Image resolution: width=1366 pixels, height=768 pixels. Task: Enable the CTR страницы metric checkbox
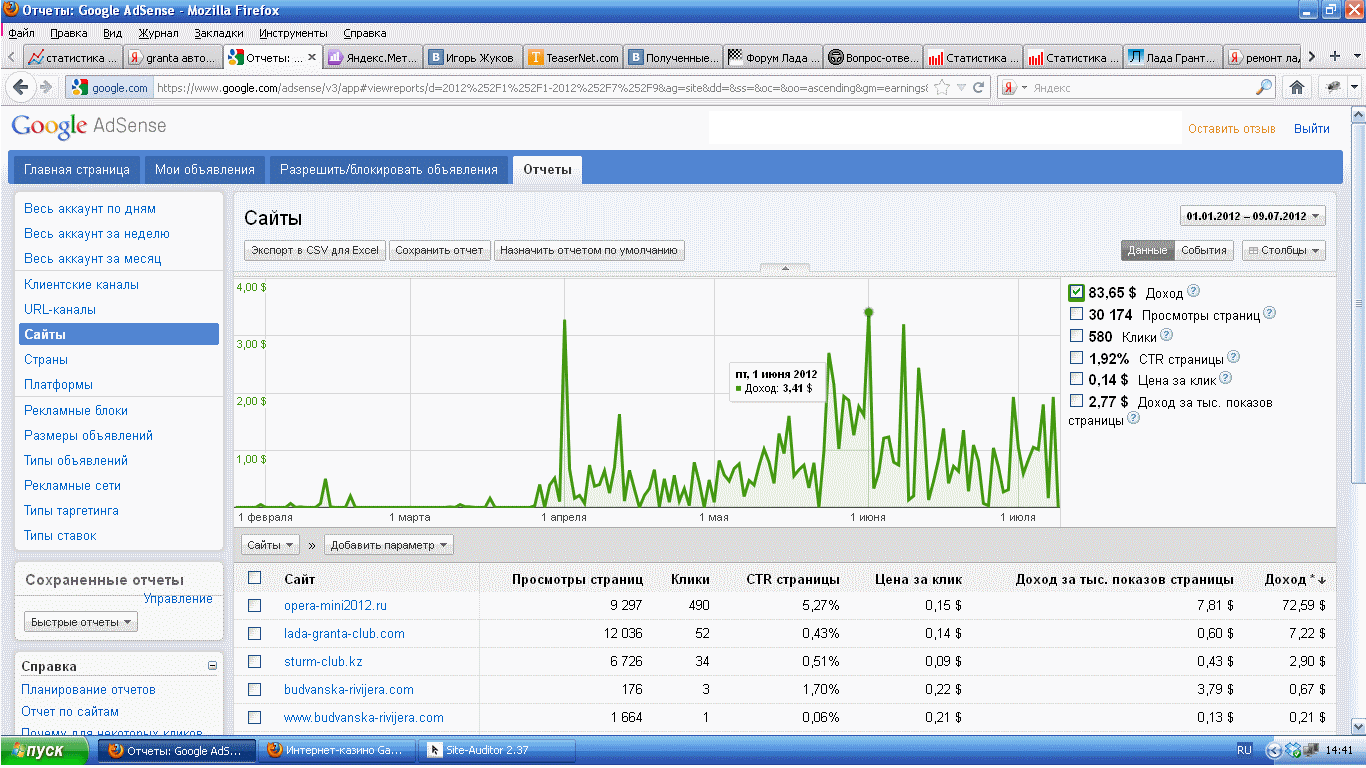pos(1076,357)
